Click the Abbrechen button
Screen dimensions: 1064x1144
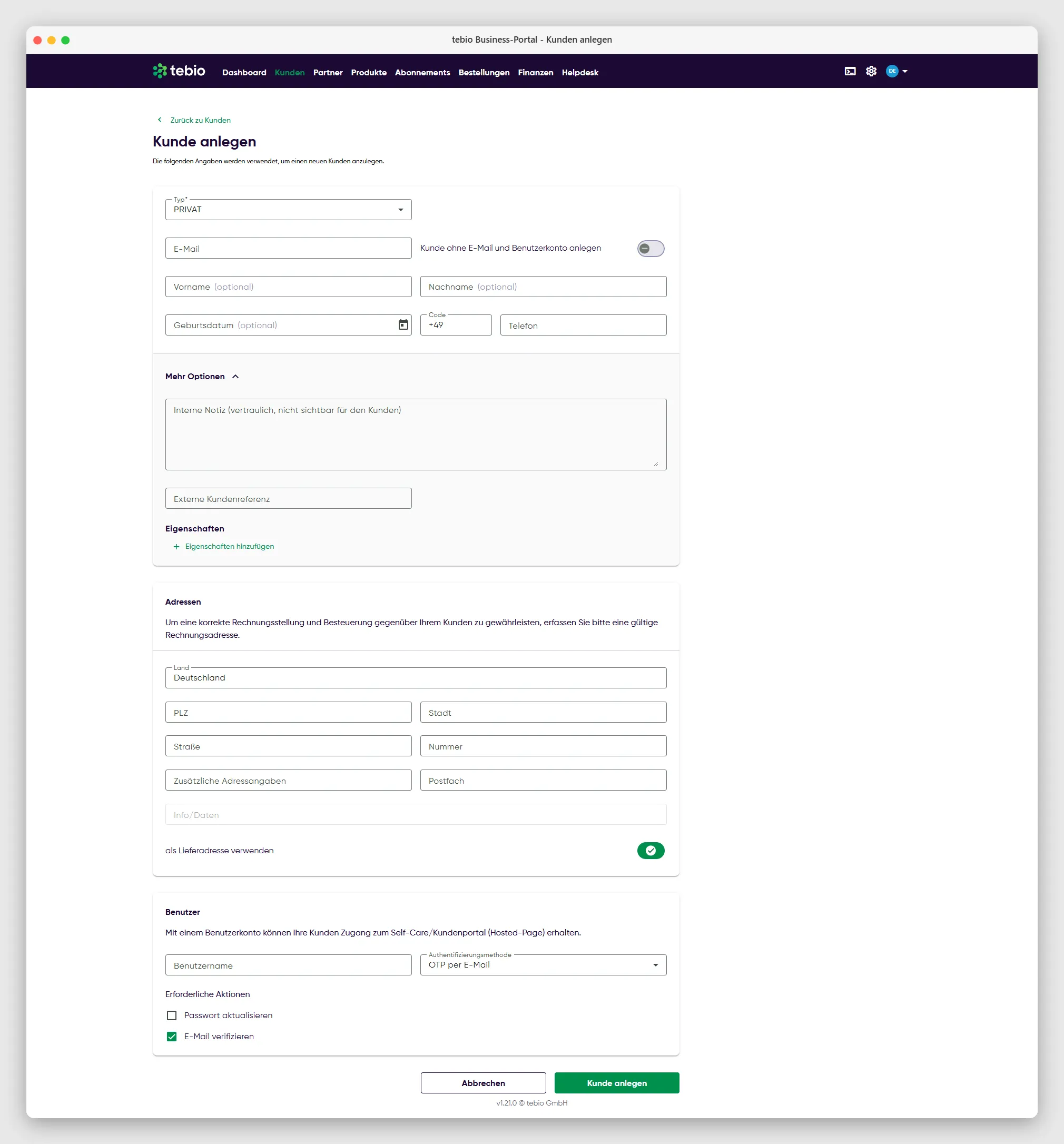point(483,1083)
